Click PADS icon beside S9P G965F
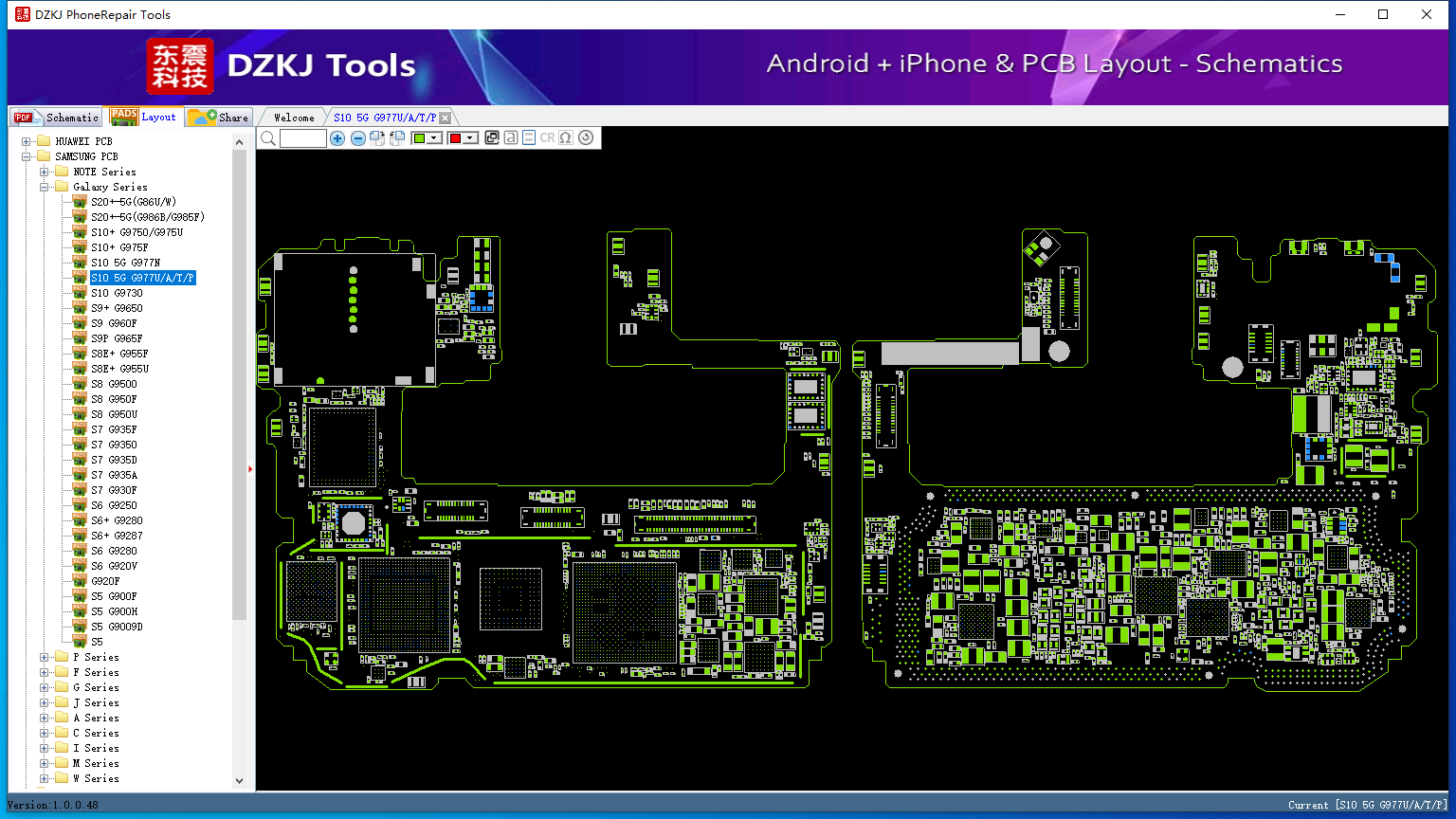This screenshot has width=1456, height=819. (80, 338)
